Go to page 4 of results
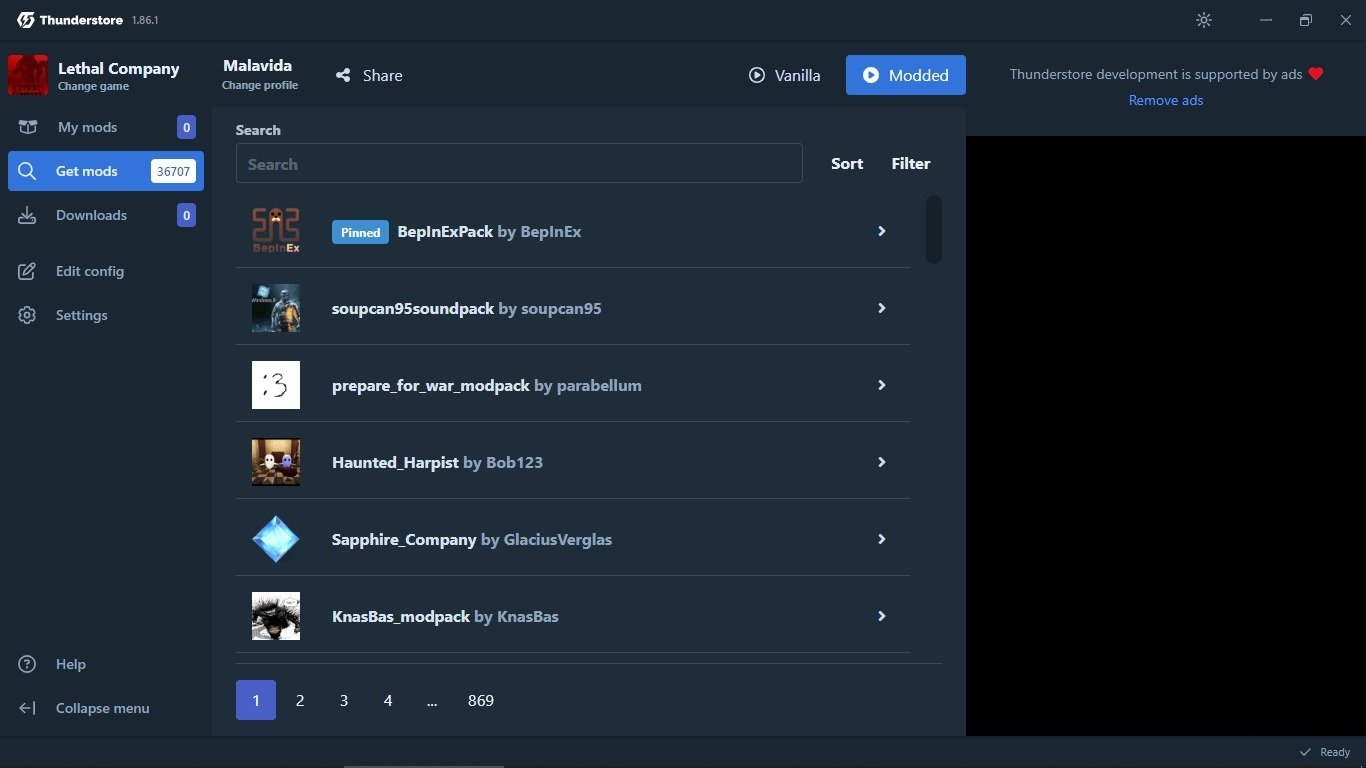1366x768 pixels. tap(388, 700)
